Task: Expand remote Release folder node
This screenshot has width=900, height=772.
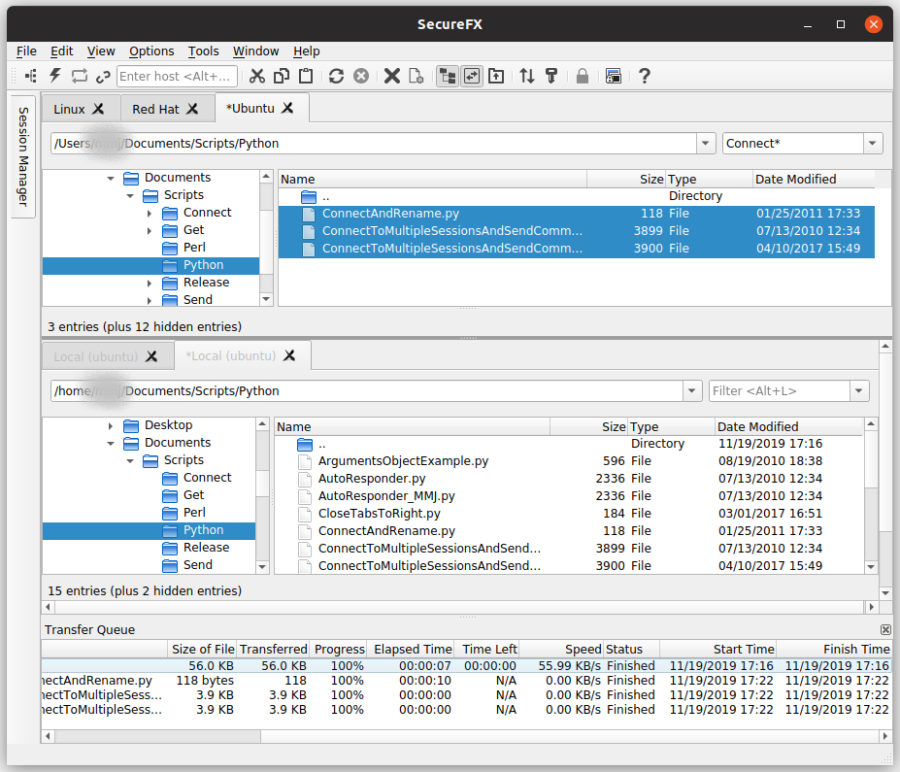Action: 149,284
